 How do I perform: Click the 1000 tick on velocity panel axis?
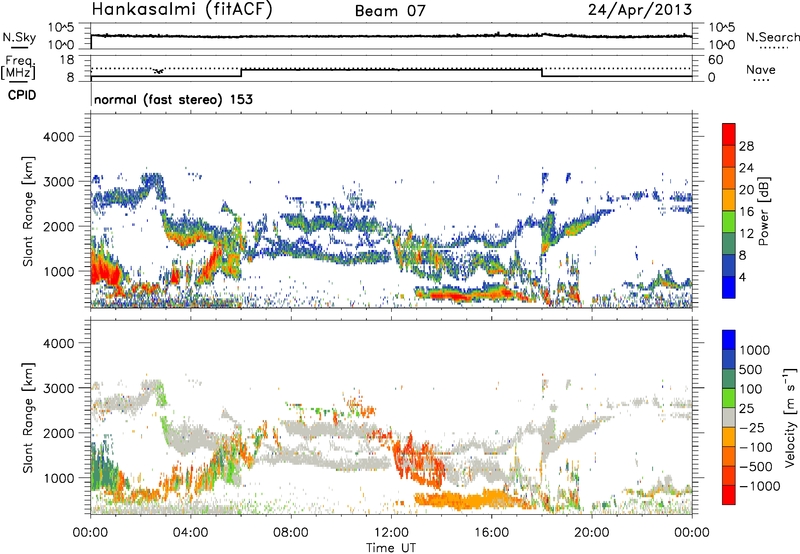58,478
